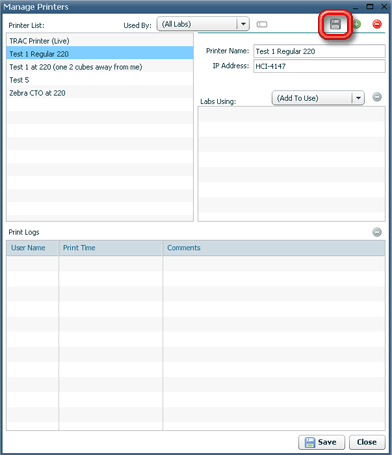Click the Close button at bottom
Screen dimensions: 392x455
[367, 442]
